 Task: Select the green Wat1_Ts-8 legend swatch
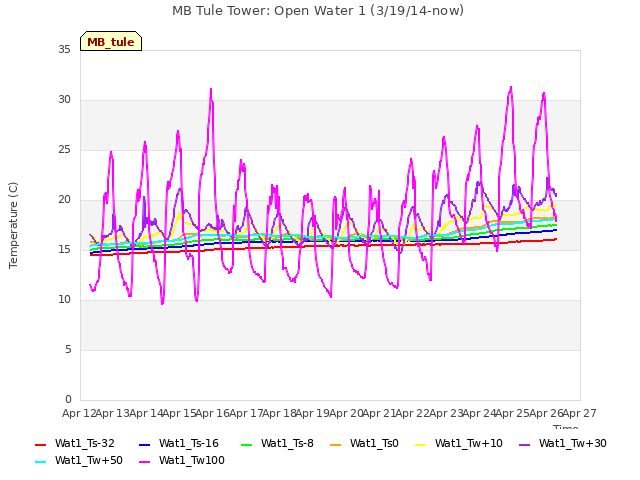click(247, 444)
